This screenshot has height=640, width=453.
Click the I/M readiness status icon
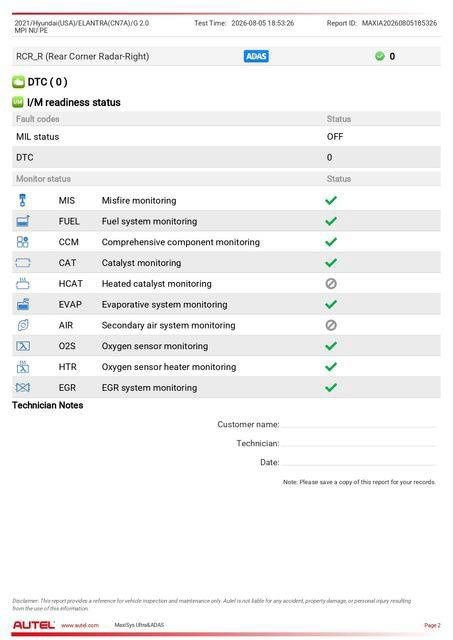[x=18, y=102]
